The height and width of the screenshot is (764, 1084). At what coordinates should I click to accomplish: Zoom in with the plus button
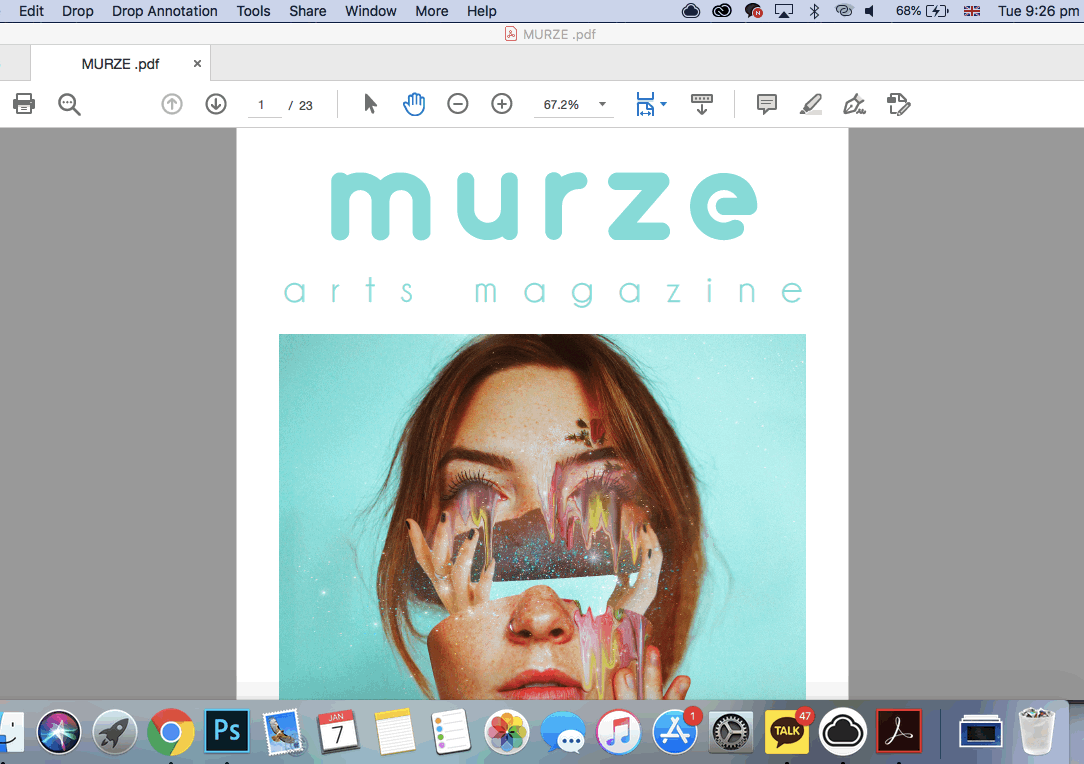click(502, 104)
